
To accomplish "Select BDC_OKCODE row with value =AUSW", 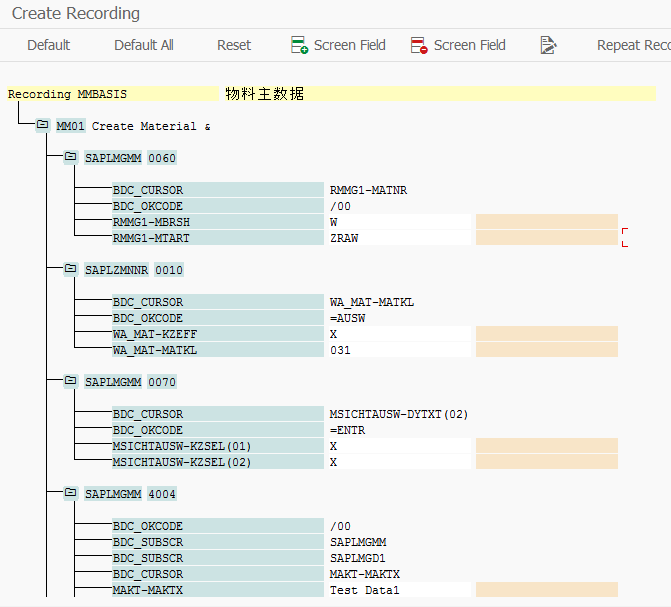I will [218, 318].
